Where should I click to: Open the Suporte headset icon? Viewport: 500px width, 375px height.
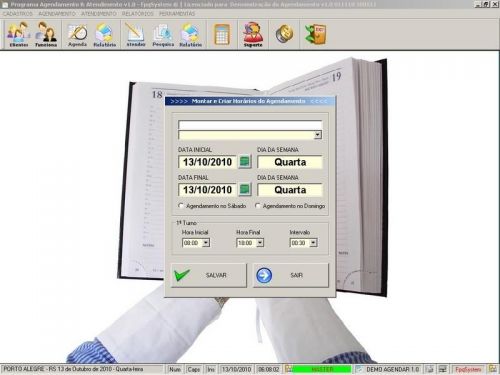(253, 34)
